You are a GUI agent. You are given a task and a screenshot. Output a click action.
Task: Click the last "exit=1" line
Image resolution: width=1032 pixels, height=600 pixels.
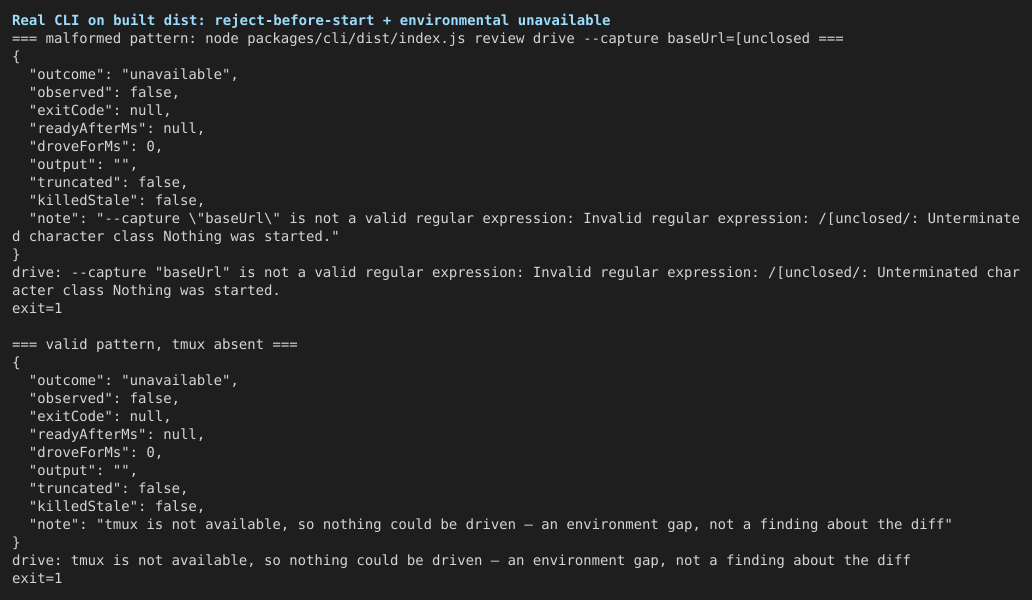point(37,578)
